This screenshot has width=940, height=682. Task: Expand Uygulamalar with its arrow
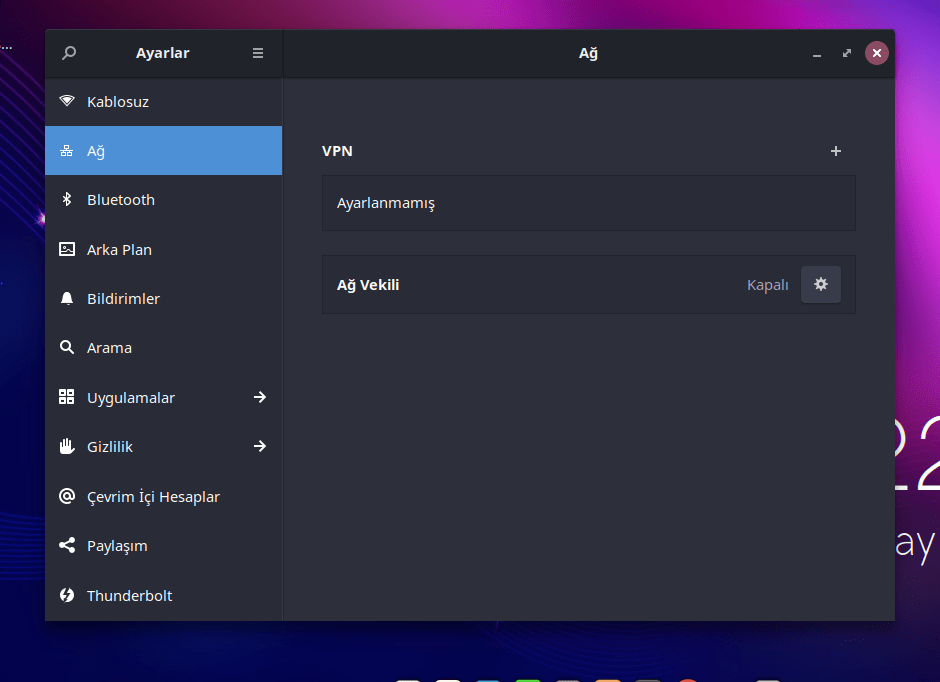coord(260,397)
